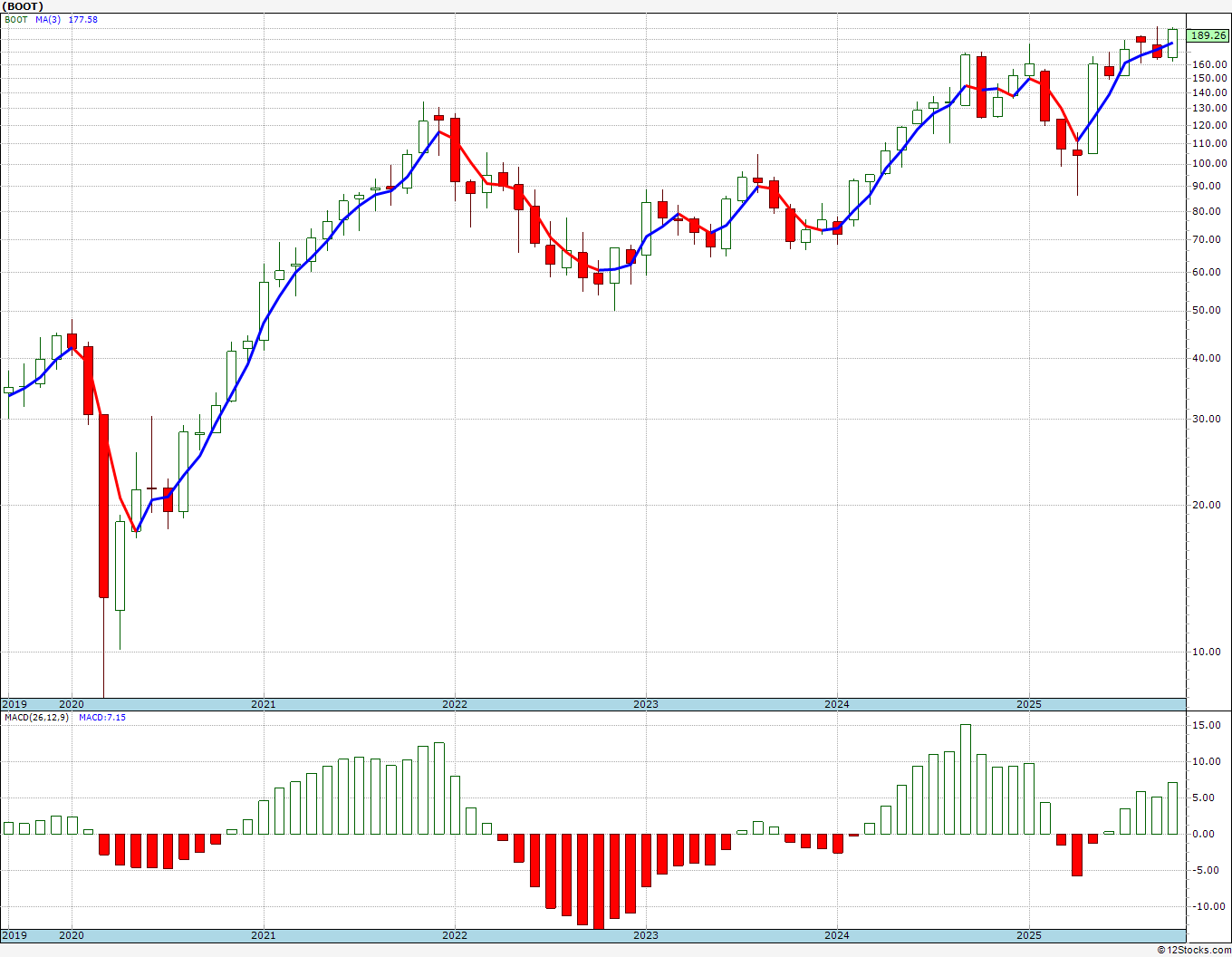This screenshot has width=1232, height=957.
Task: Select the -10.00 MACD axis label
Action: 1210,906
